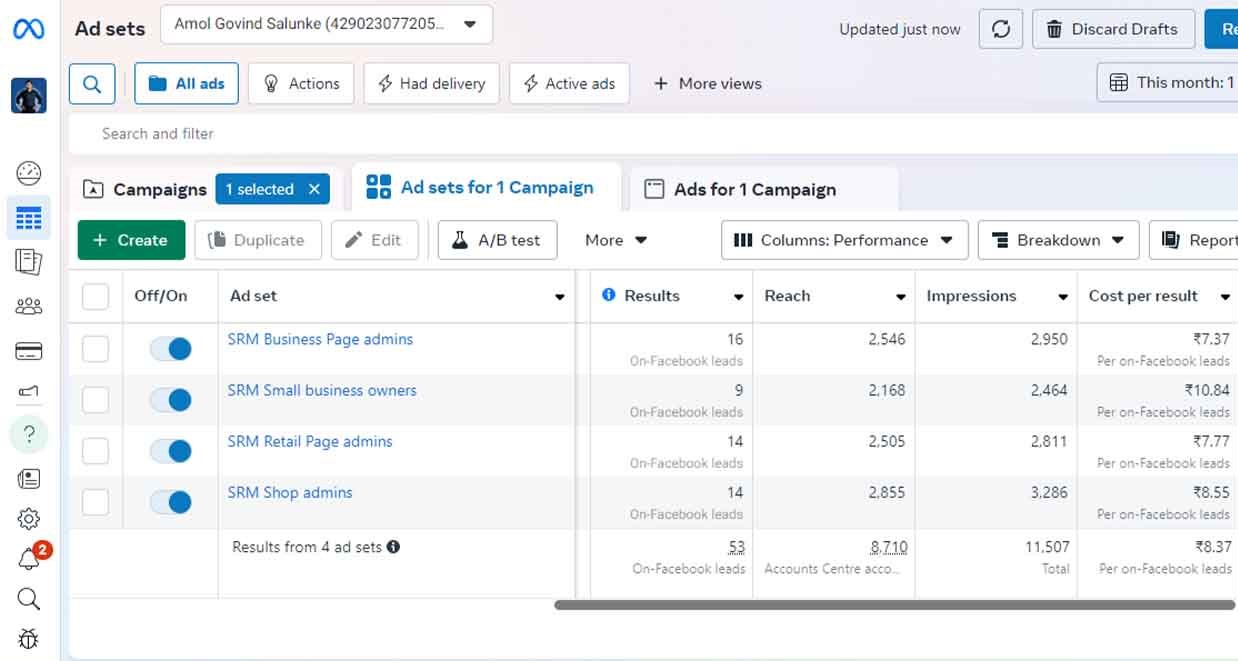Switch to Ads for 1 Campaign tab

(765, 189)
